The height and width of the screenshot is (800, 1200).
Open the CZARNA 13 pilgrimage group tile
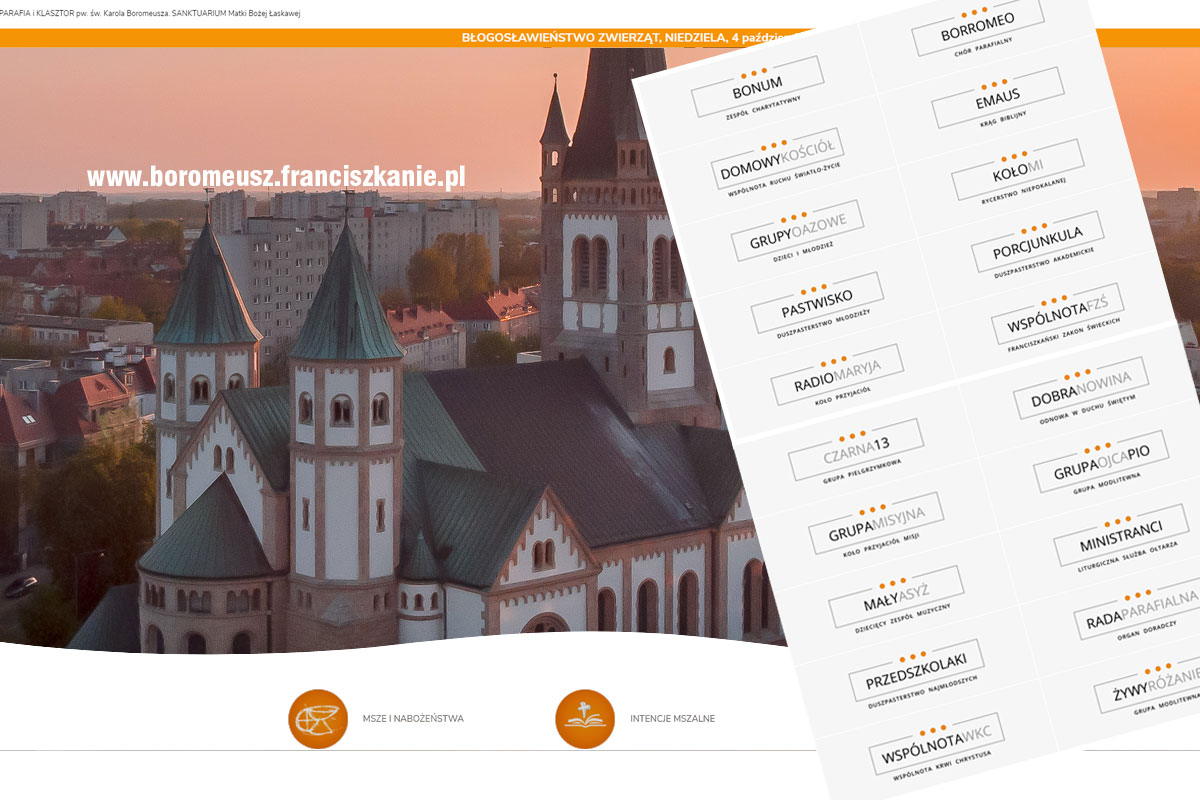(x=854, y=451)
